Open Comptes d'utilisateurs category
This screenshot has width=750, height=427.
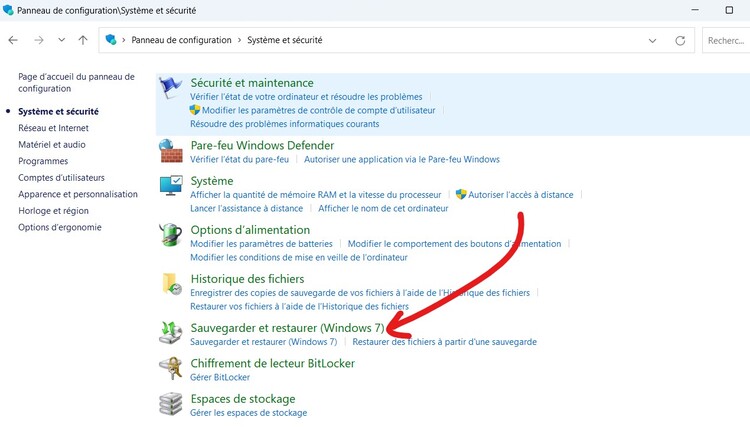tap(61, 177)
